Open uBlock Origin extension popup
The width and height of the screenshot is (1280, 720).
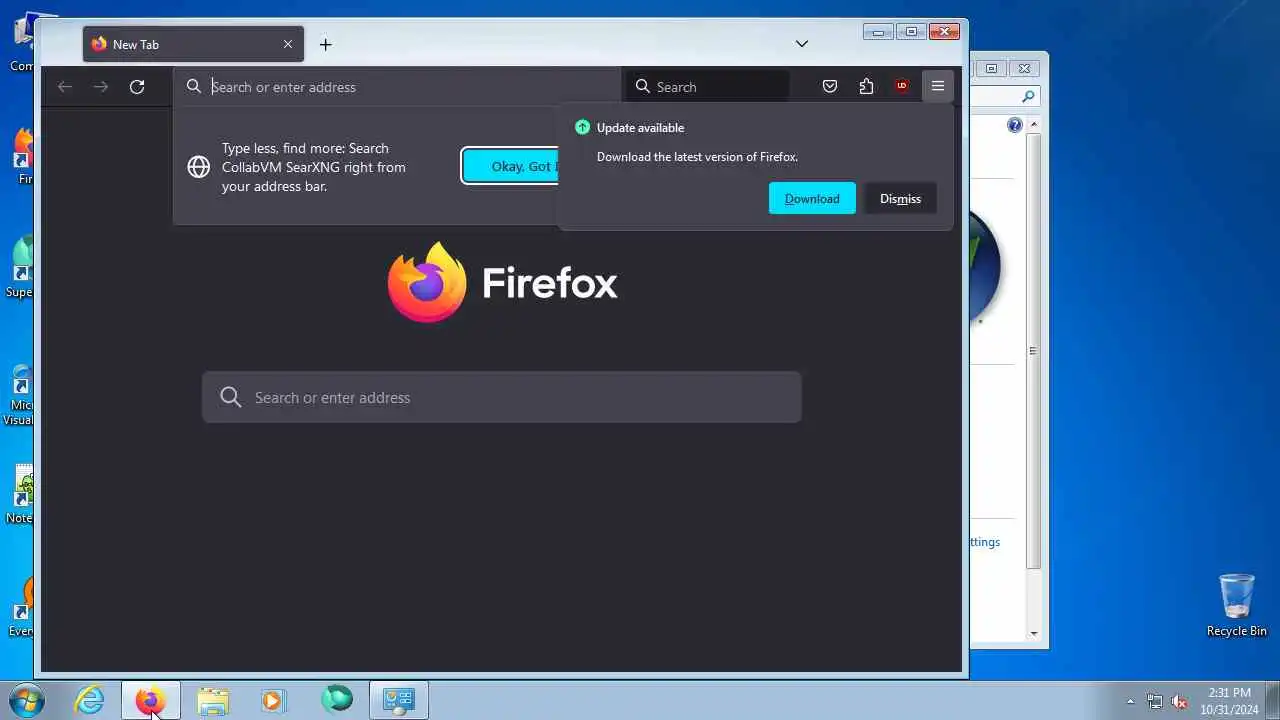point(902,86)
